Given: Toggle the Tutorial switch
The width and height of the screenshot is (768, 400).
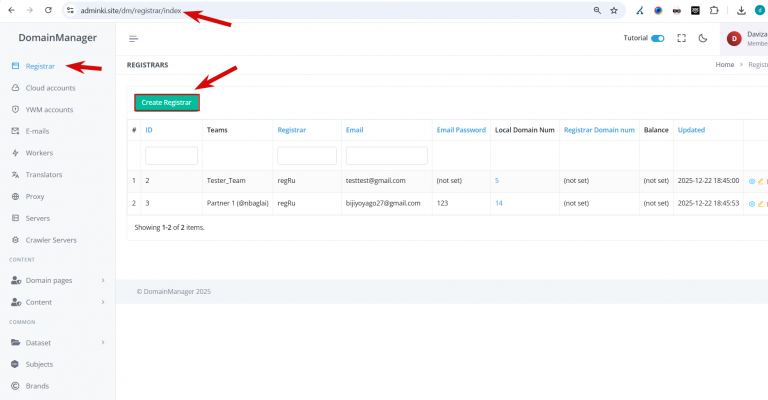Looking at the screenshot, I should coord(657,38).
